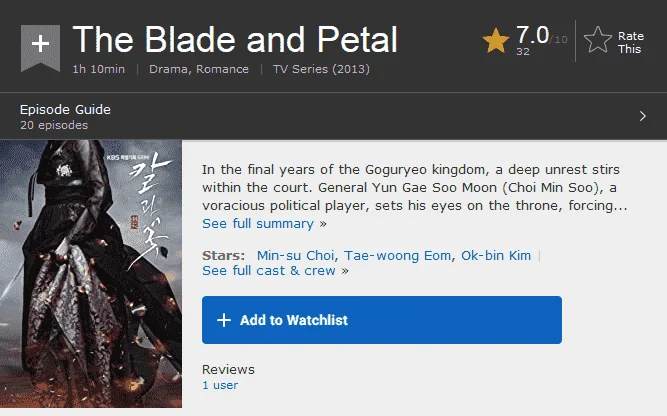Click the plus icon in Add to Watchlist
The width and height of the screenshot is (667, 416).
(224, 320)
